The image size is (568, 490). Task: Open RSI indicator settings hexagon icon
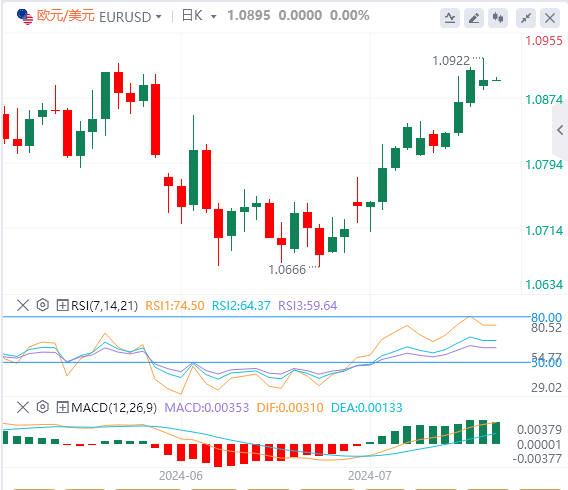tap(43, 305)
